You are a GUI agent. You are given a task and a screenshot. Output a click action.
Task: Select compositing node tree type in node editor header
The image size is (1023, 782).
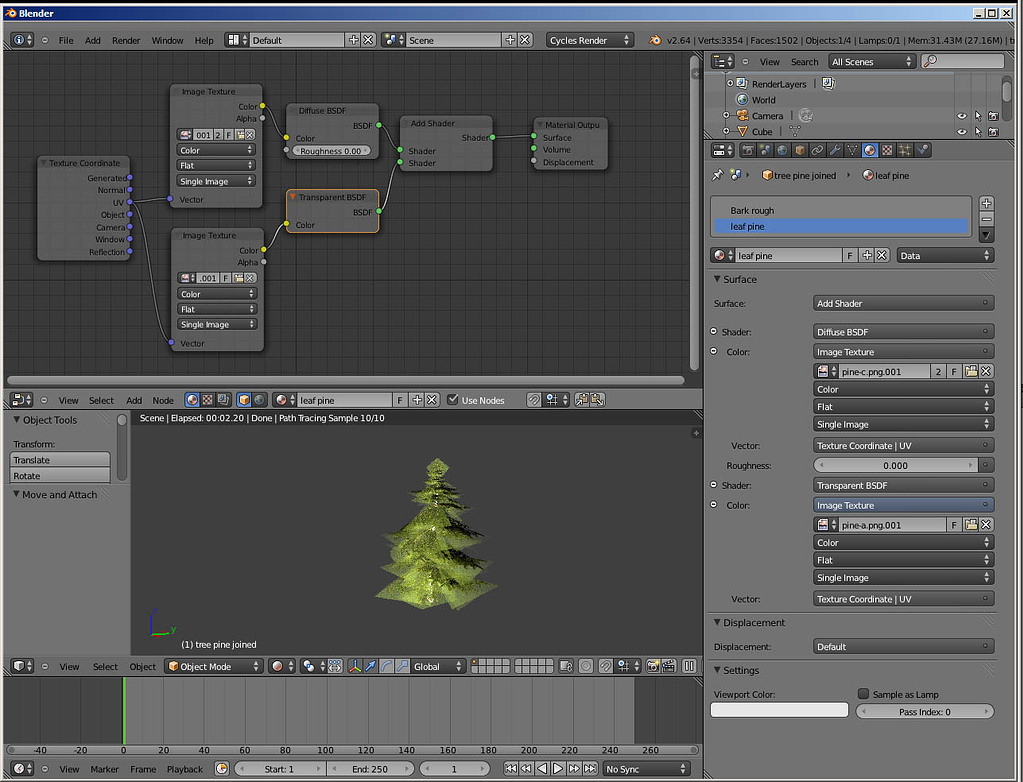(223, 400)
